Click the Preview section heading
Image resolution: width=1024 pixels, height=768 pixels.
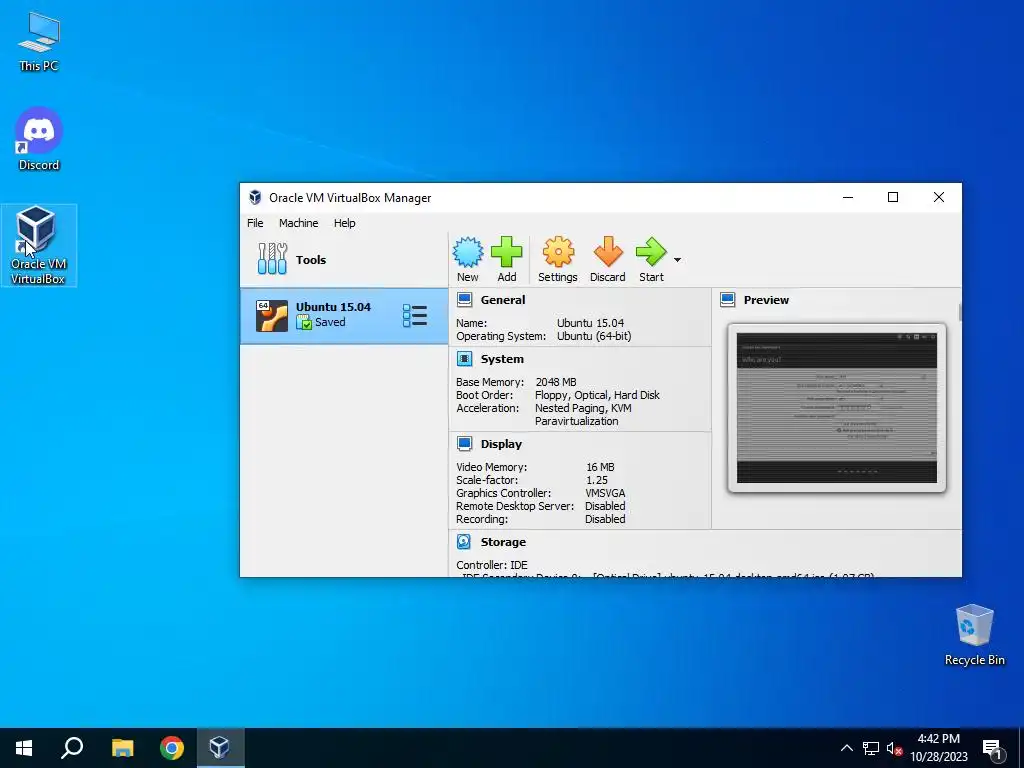766,300
